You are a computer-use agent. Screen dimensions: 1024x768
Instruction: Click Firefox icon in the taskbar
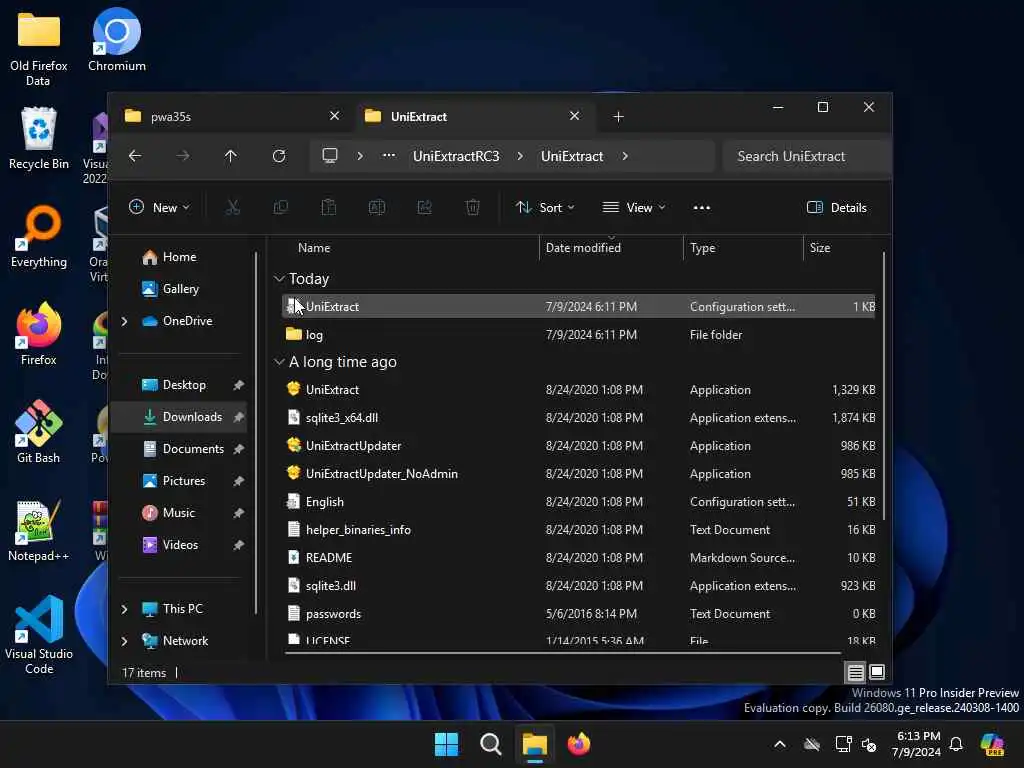pyautogui.click(x=579, y=744)
